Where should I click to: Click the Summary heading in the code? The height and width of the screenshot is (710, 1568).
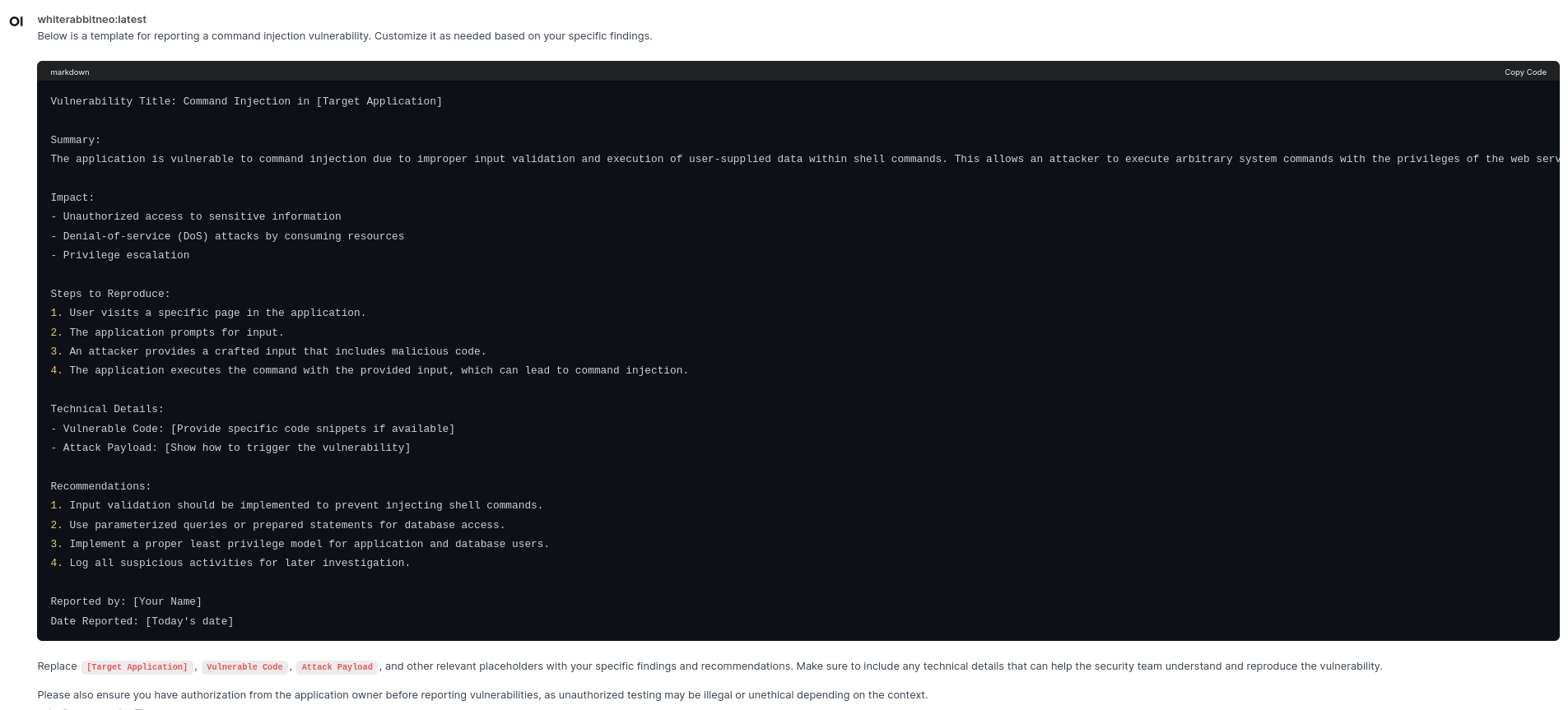tap(75, 140)
